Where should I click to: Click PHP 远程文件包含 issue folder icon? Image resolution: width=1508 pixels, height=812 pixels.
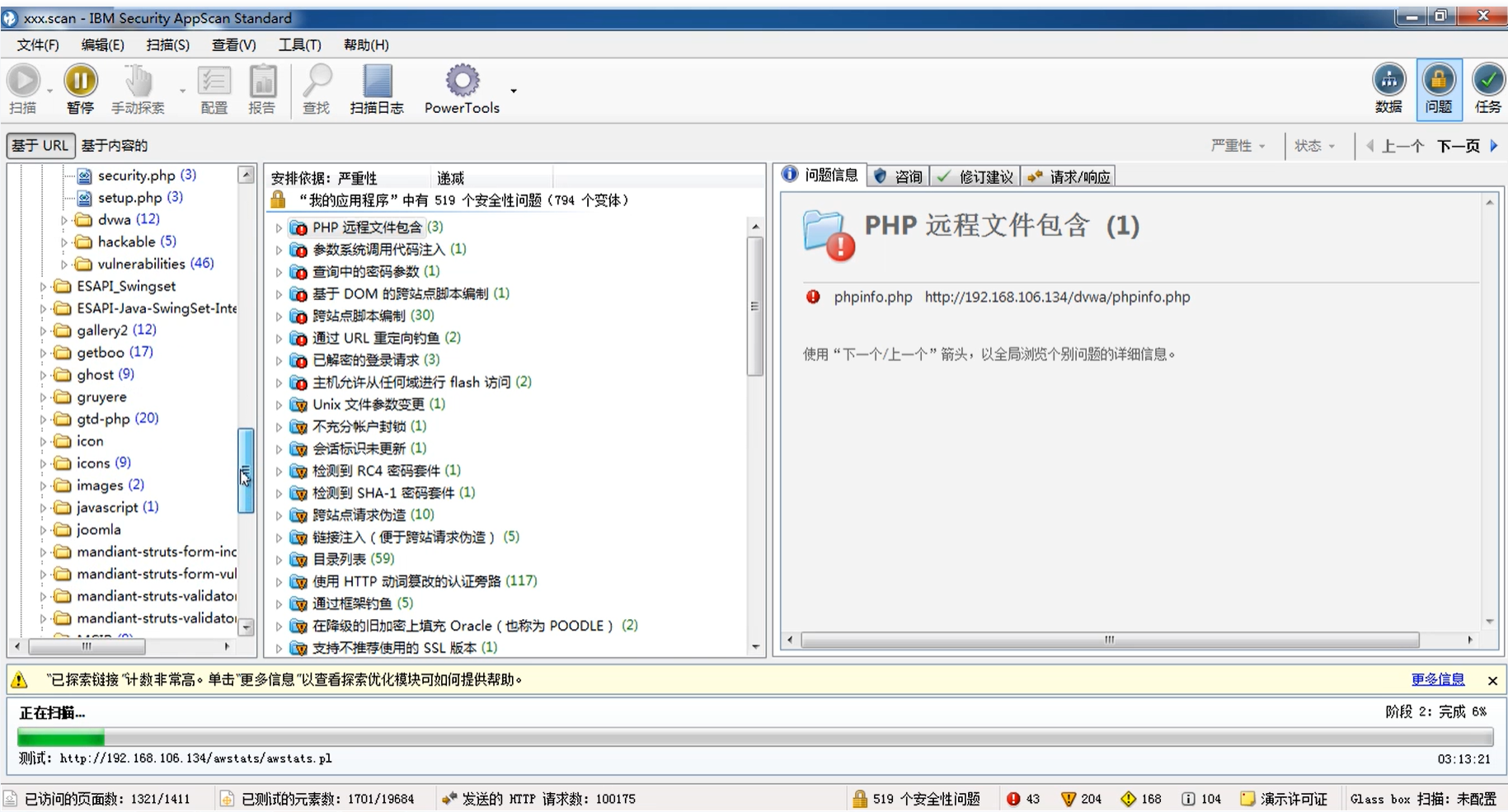298,228
